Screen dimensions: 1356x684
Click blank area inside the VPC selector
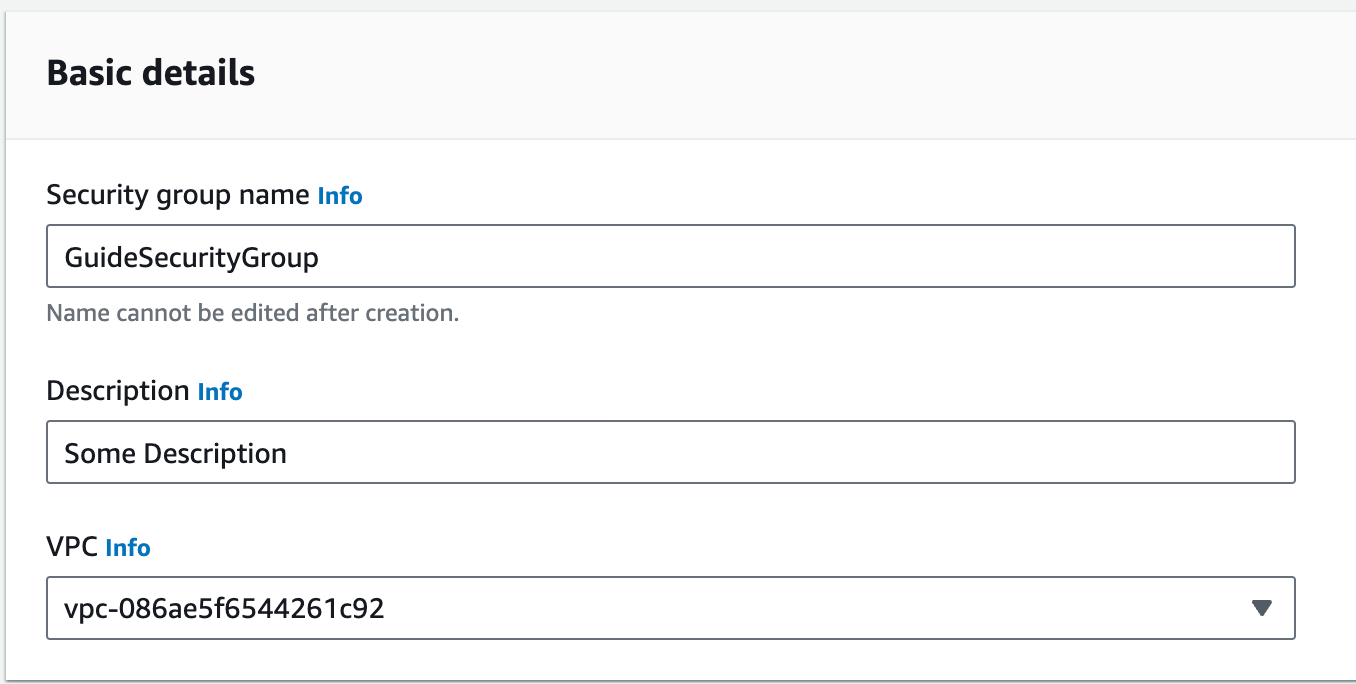point(800,608)
